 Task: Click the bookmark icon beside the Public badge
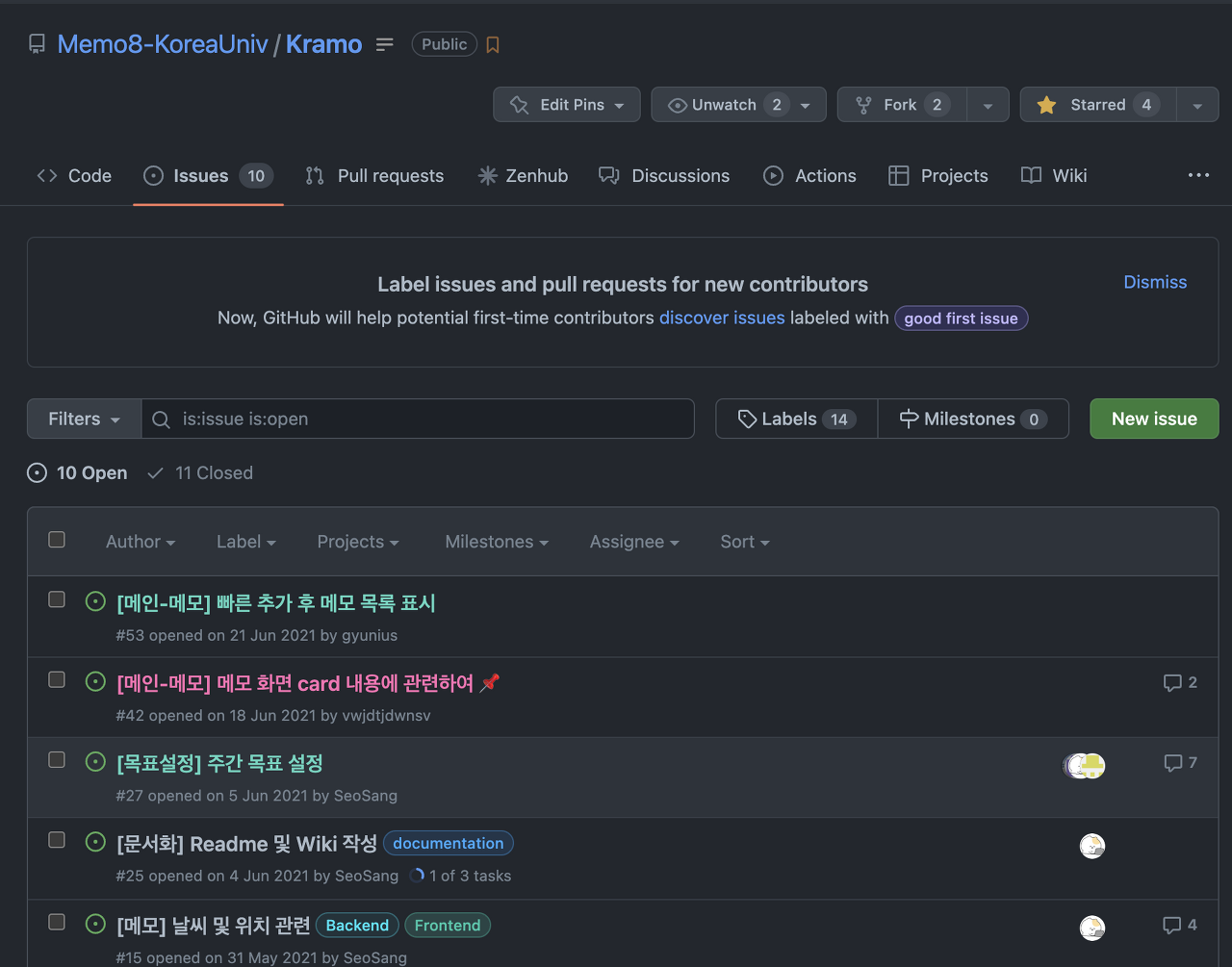[493, 44]
